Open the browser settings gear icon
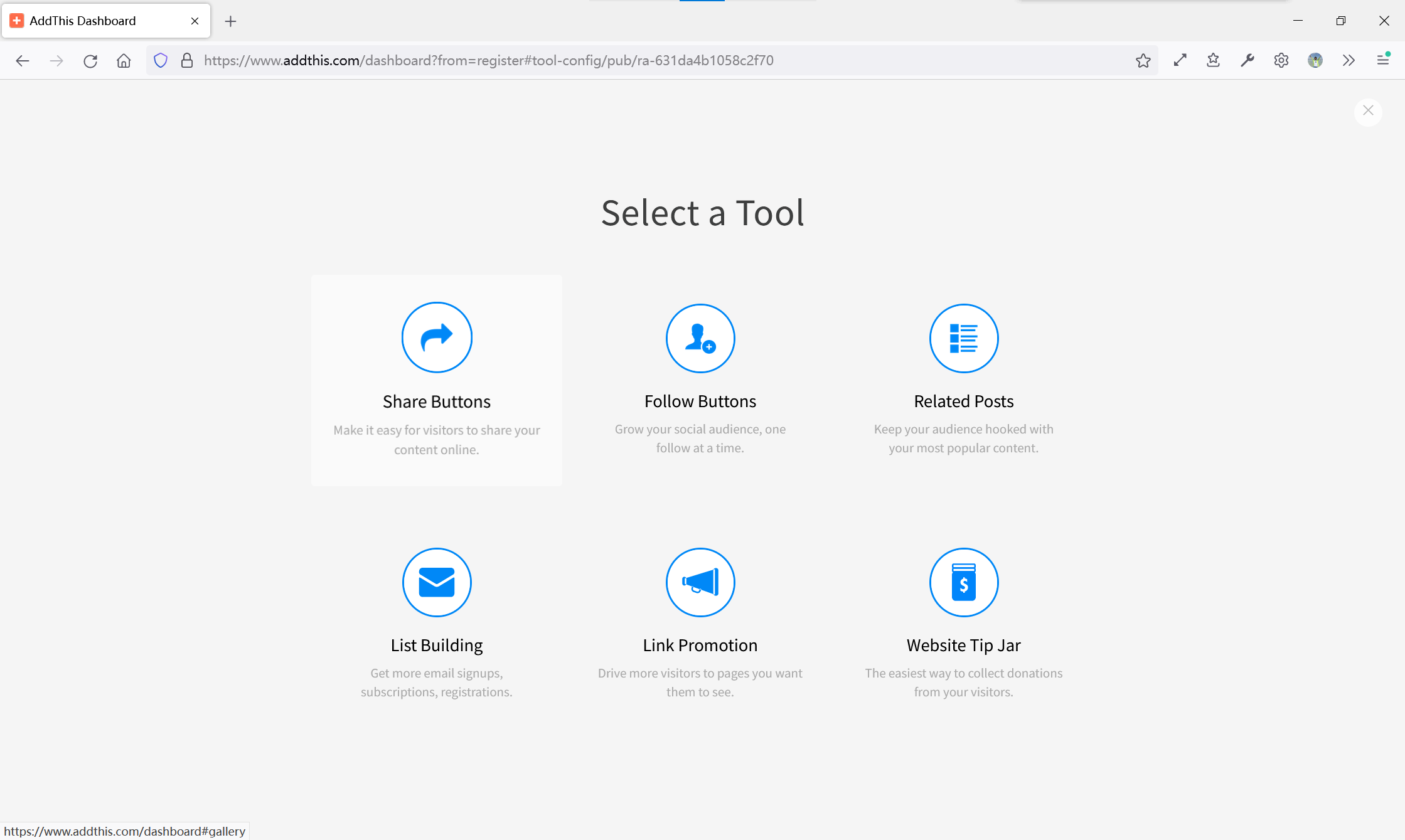The width and height of the screenshot is (1405, 840). tap(1281, 60)
